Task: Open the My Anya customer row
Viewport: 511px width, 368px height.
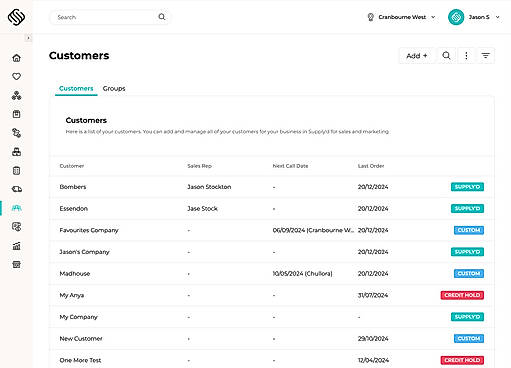Action: (271, 295)
